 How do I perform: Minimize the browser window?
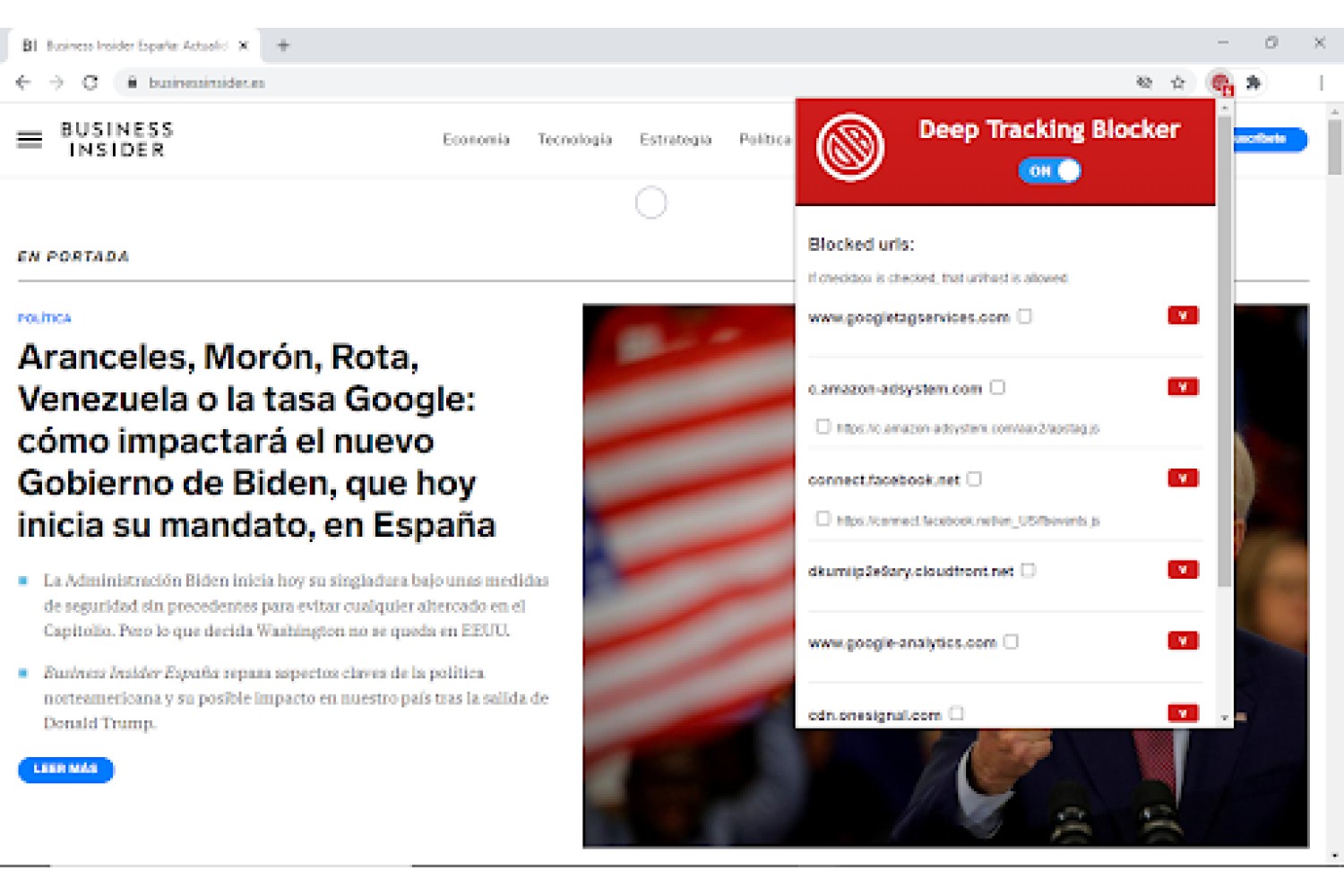(1223, 42)
